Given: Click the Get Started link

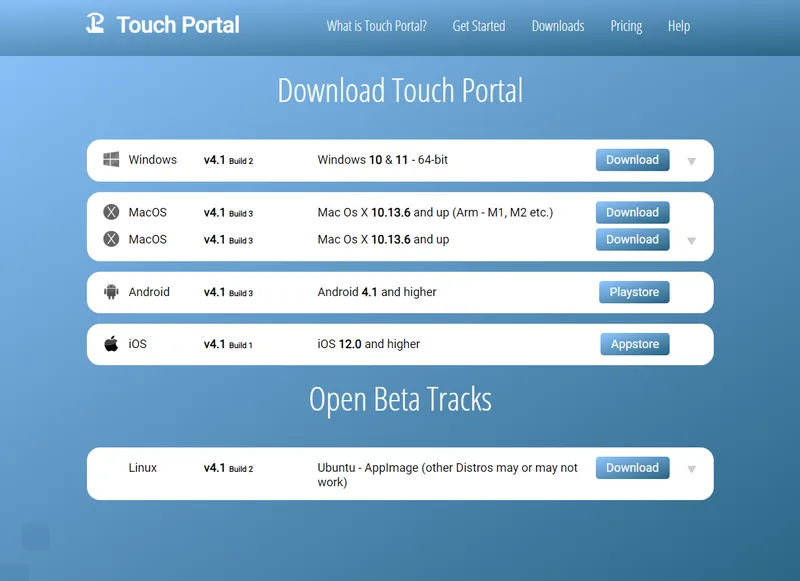Looking at the screenshot, I should (x=479, y=26).
